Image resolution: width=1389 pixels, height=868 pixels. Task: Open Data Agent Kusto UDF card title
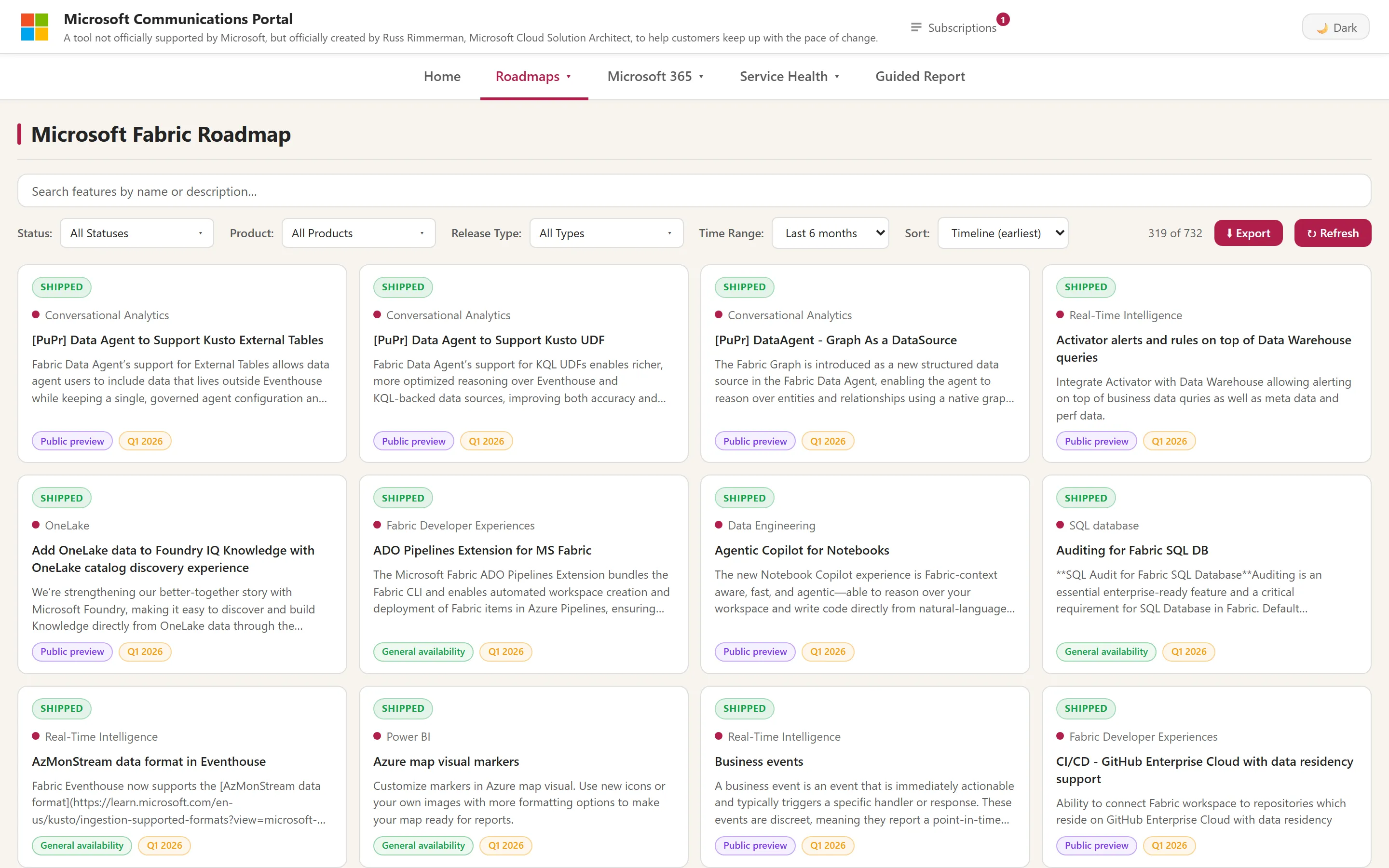489,340
